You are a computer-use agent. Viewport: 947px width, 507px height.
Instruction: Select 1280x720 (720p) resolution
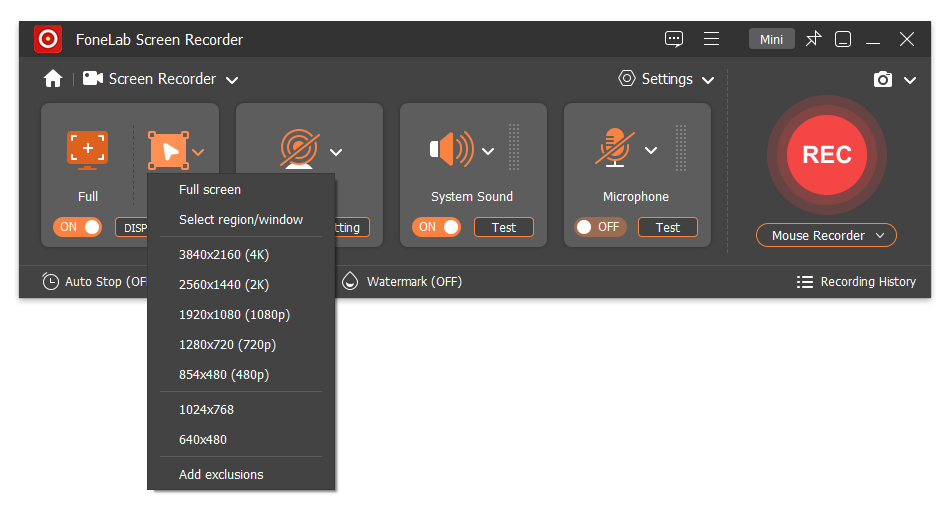click(x=241, y=345)
